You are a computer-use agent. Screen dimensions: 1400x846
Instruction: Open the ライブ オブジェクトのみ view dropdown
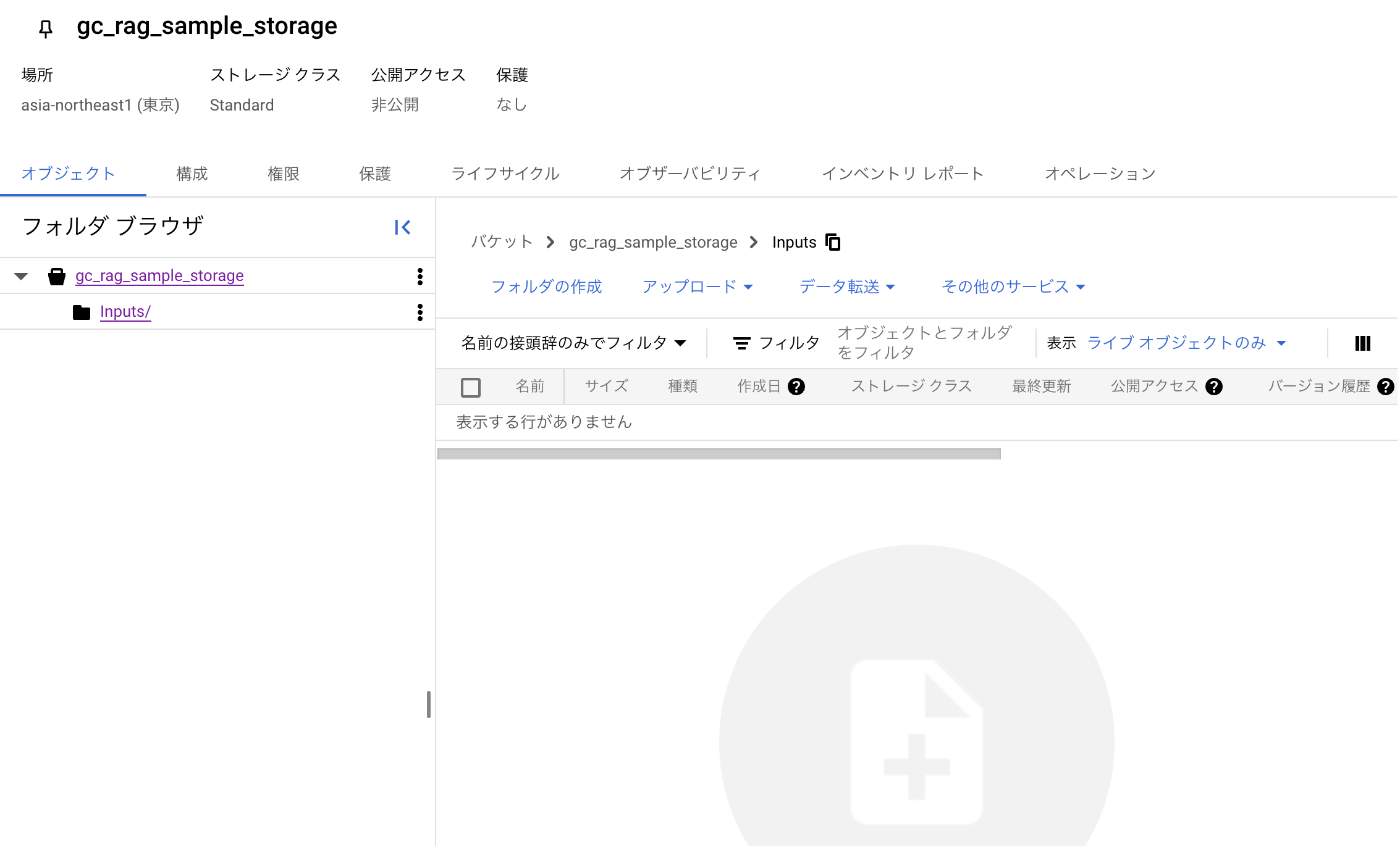(1187, 343)
